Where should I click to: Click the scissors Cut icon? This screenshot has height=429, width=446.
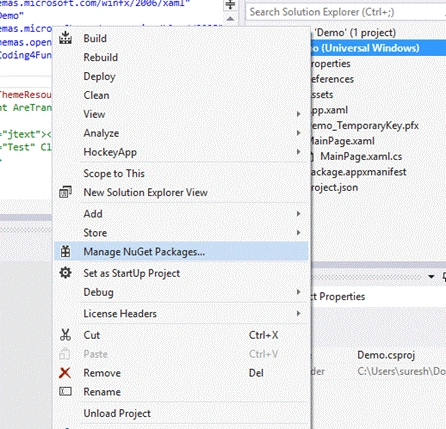pos(65,335)
